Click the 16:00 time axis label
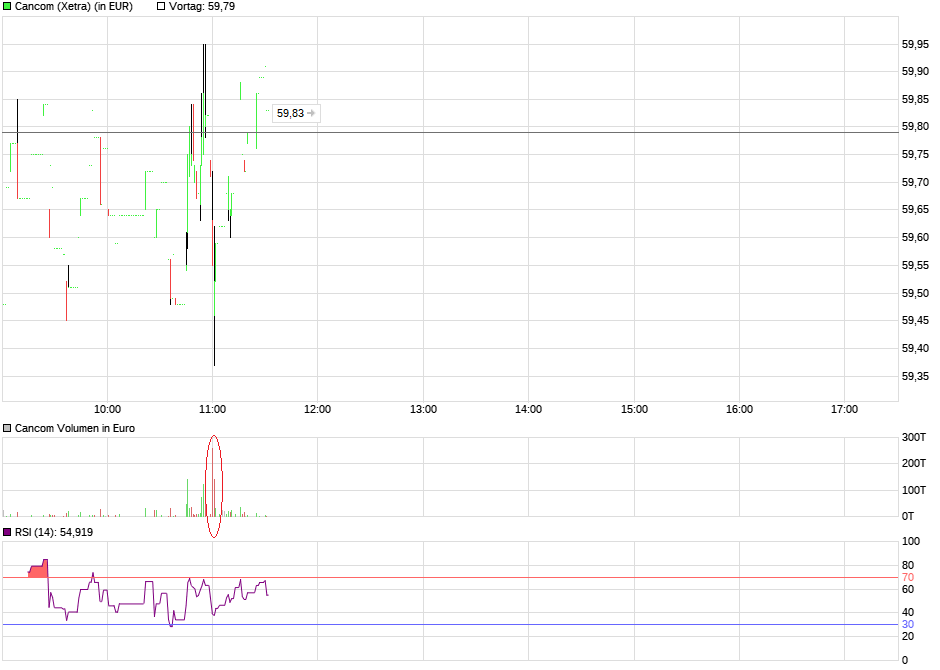Viewport: 940px width, 670px height. pos(739,409)
